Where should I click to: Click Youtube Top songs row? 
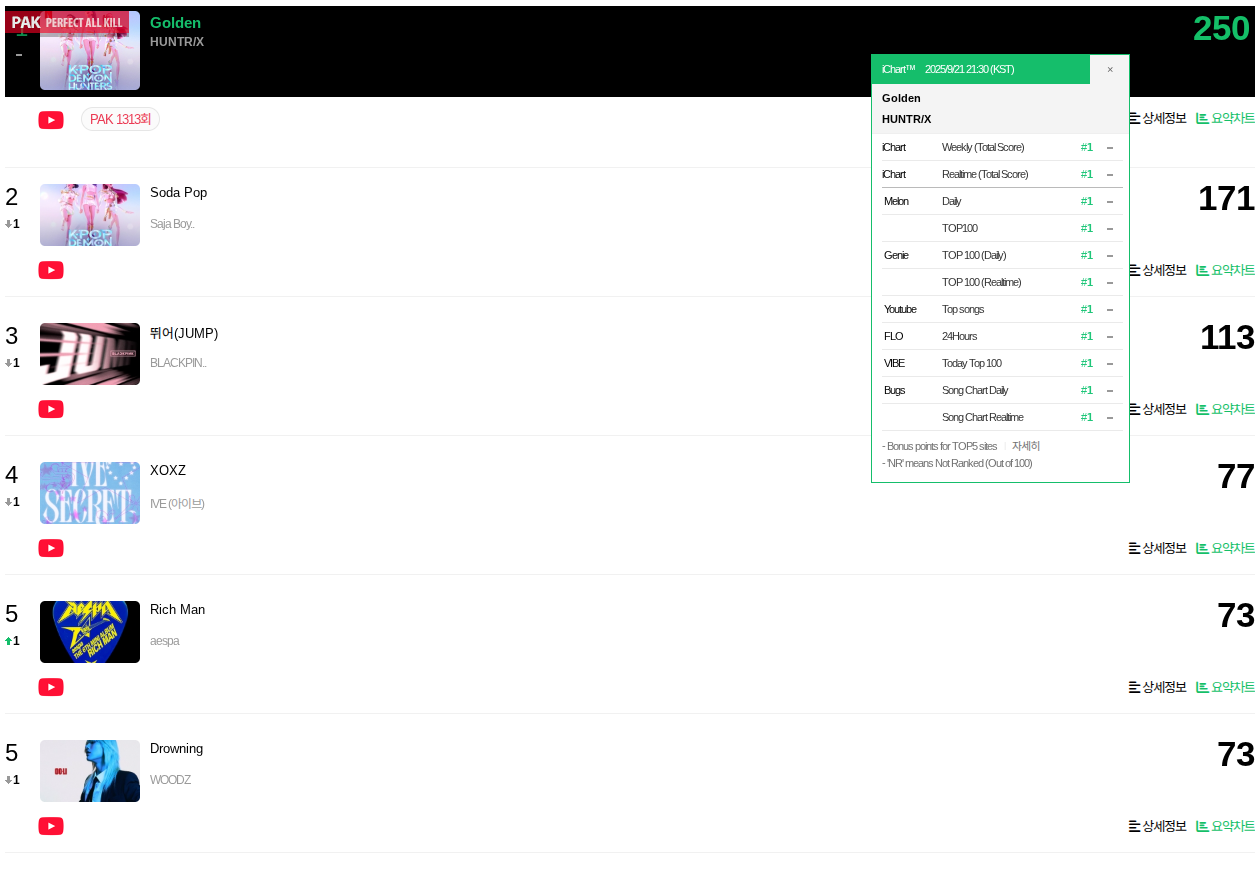(1002, 309)
